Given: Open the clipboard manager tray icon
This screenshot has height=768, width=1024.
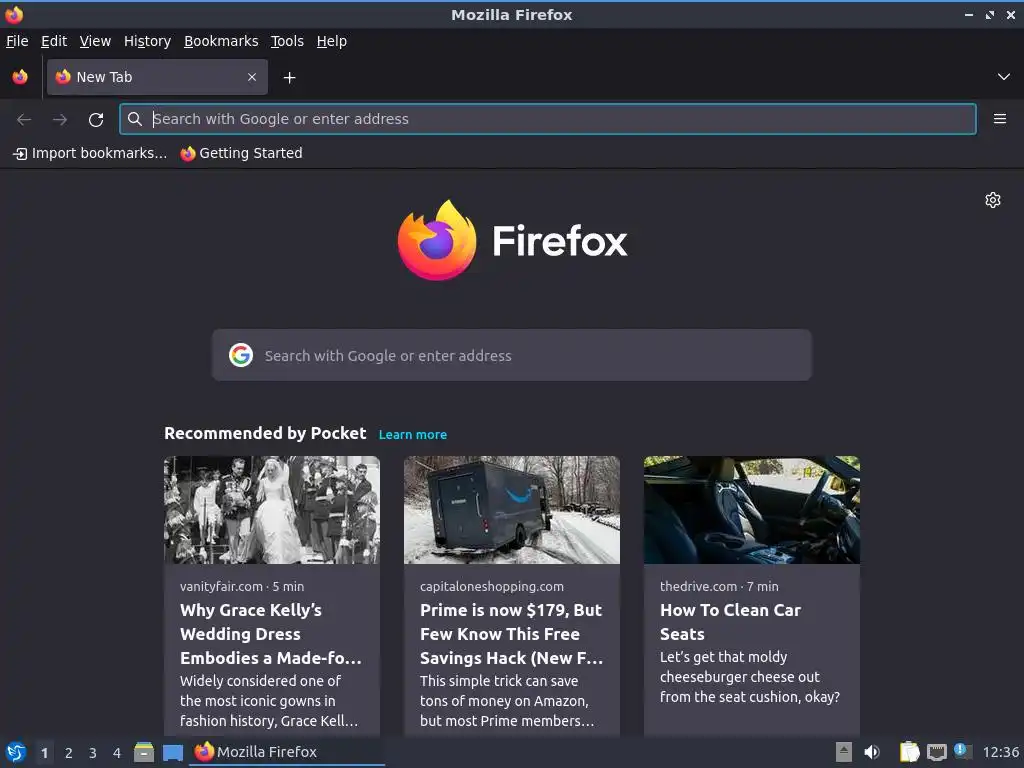Looking at the screenshot, I should point(909,752).
